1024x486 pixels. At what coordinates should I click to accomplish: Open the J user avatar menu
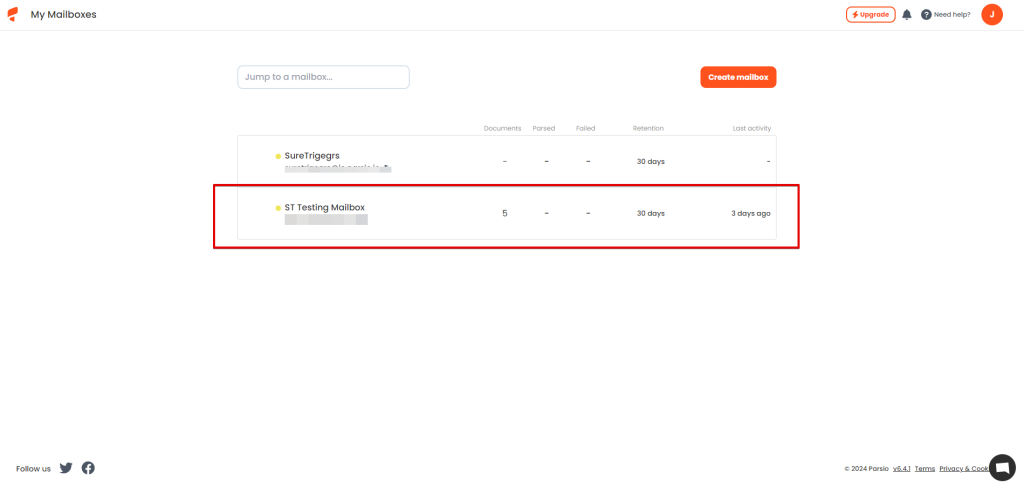pyautogui.click(x=991, y=15)
